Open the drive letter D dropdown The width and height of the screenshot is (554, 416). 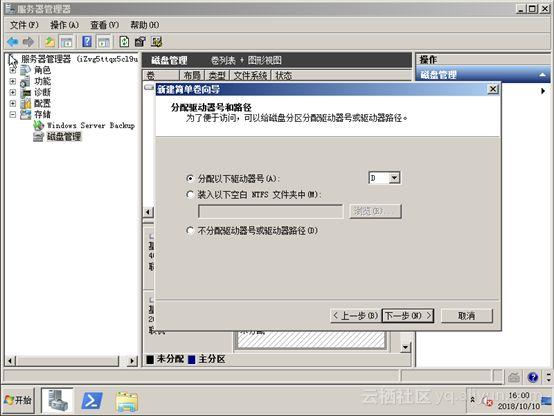coord(394,177)
